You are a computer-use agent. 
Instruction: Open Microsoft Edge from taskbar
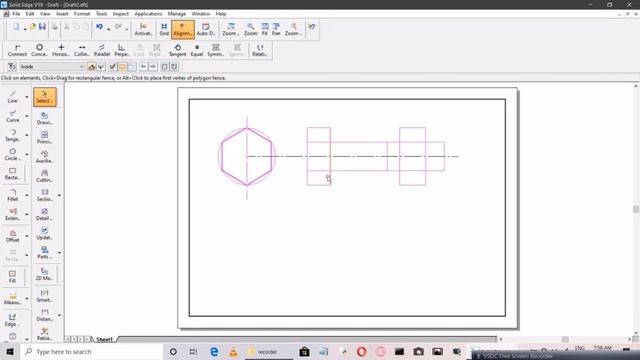pyautogui.click(x=214, y=351)
